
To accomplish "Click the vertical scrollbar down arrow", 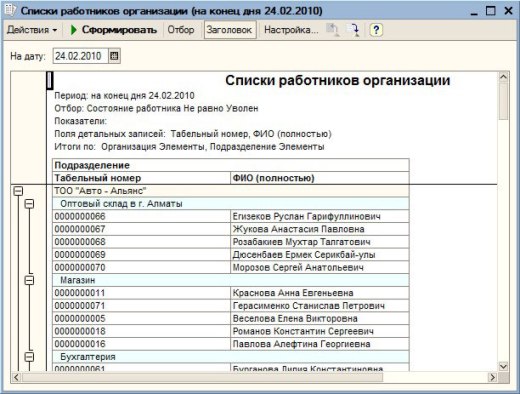I will pyautogui.click(x=503, y=367).
